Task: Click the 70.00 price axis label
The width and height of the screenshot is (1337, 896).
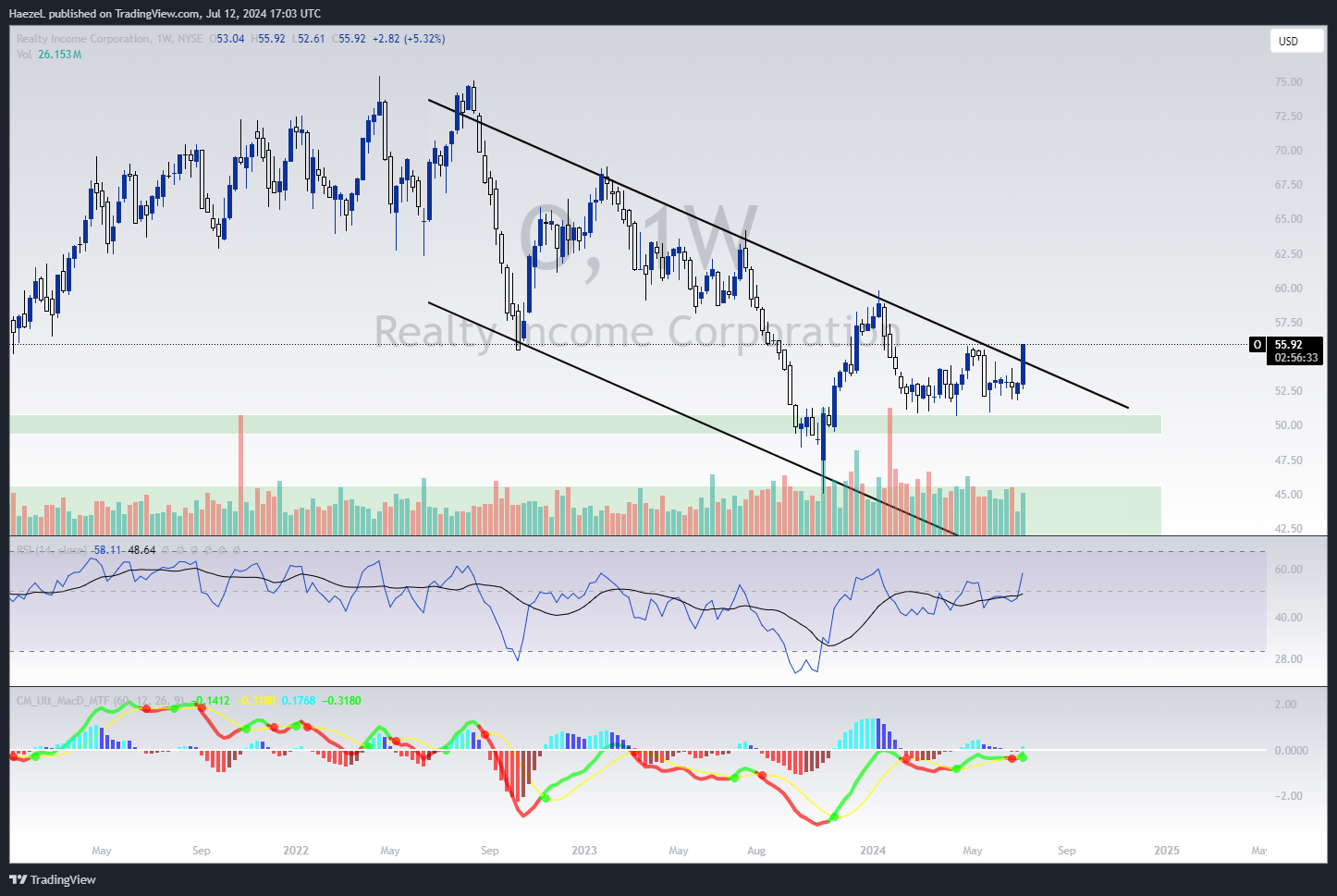Action: coord(1288,151)
